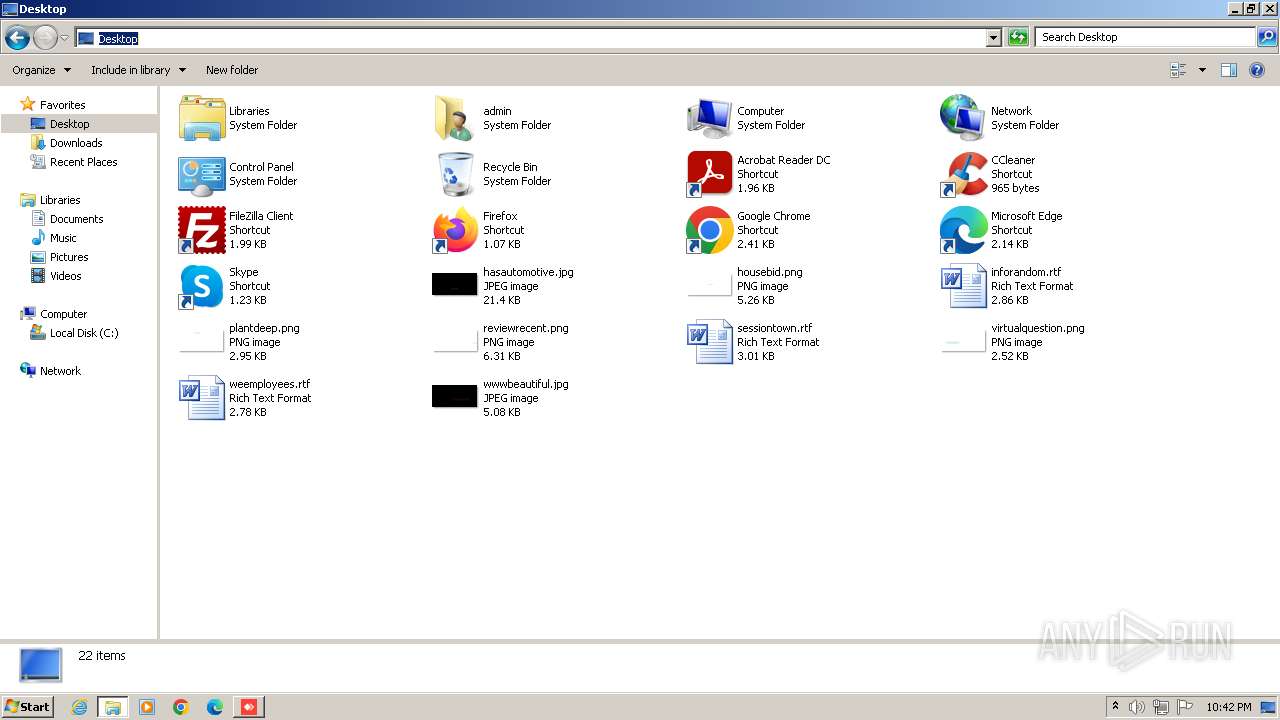
Task: Open the Libraries system folder icon
Action: tap(202, 118)
